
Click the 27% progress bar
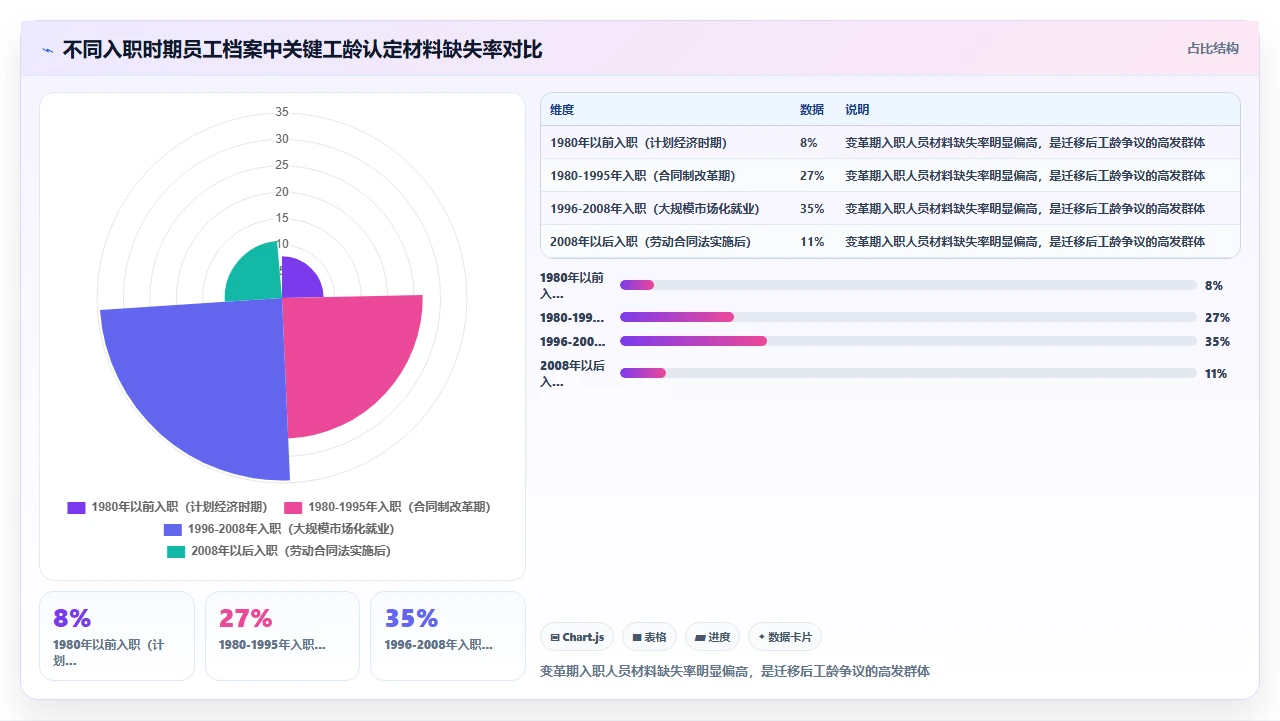point(908,317)
